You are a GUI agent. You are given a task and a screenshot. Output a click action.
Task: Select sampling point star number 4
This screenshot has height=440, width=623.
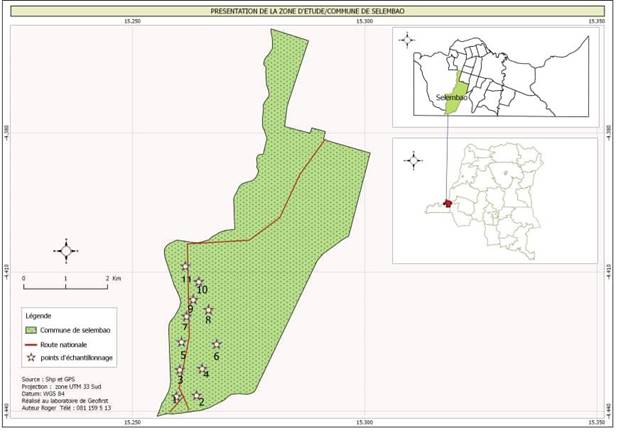click(203, 369)
